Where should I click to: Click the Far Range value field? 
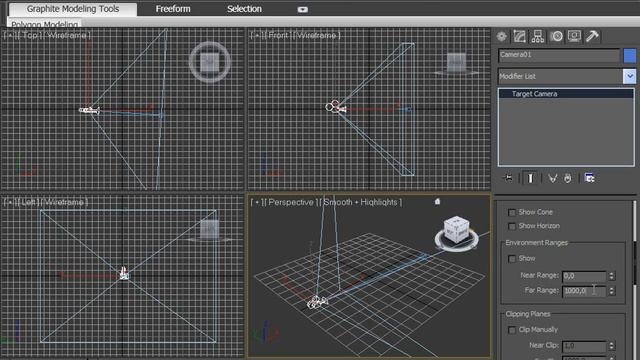click(x=584, y=291)
